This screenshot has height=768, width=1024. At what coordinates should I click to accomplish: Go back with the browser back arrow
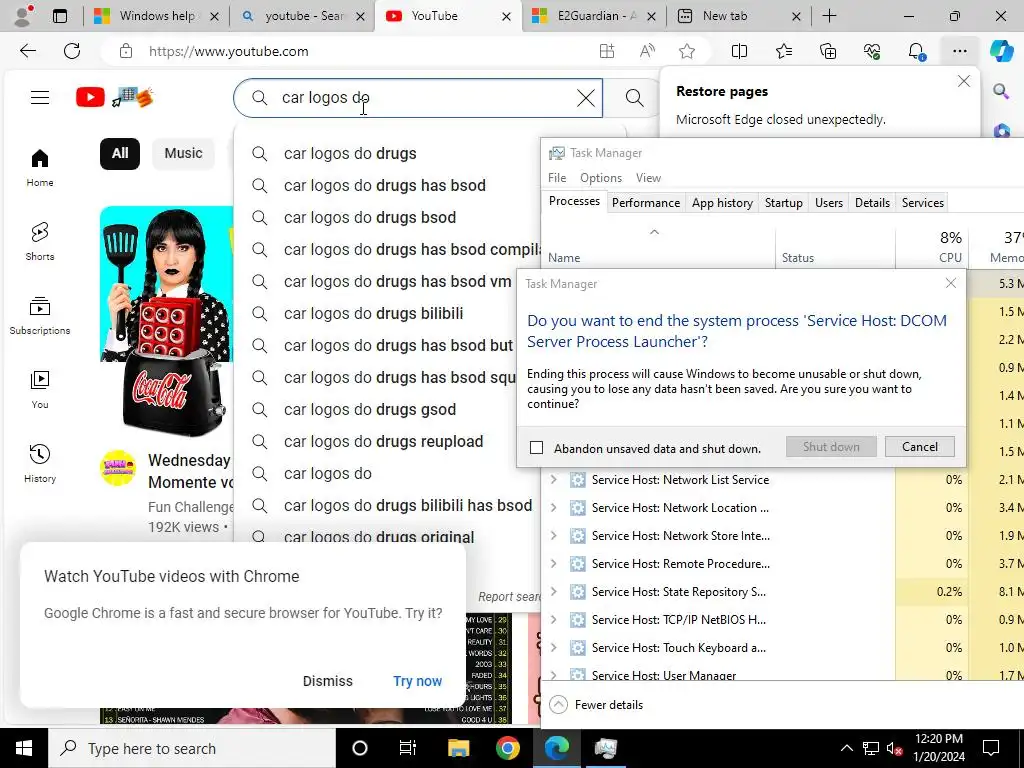click(x=28, y=51)
